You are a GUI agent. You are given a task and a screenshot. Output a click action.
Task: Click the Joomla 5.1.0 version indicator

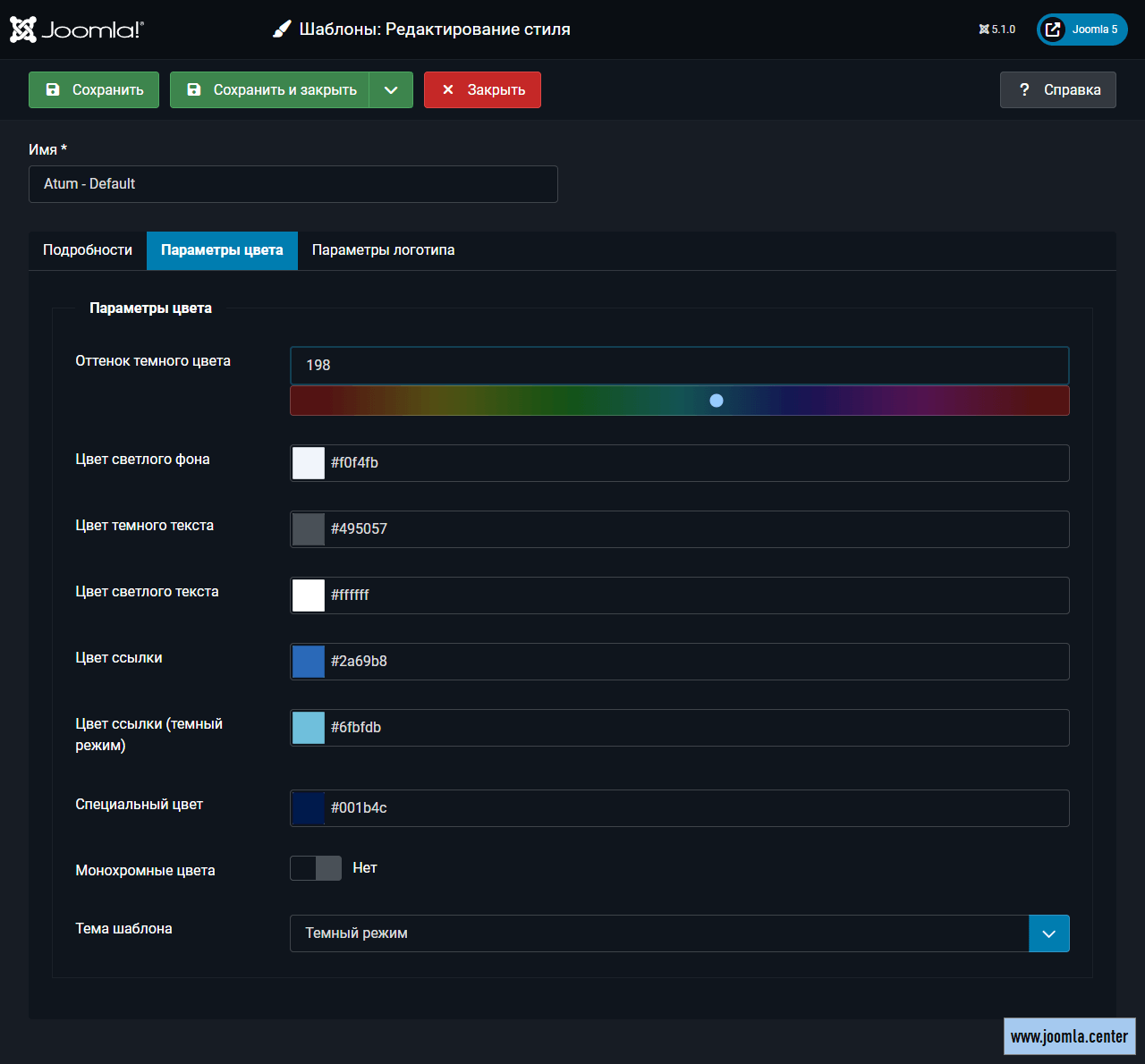[997, 30]
